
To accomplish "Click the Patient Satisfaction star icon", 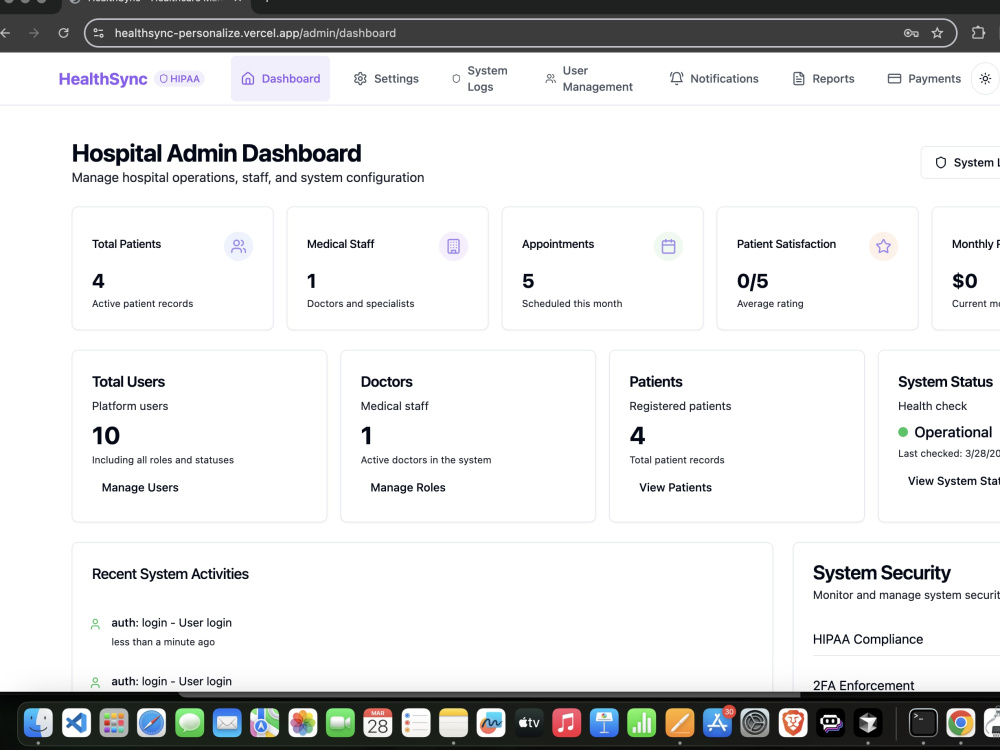I will (883, 246).
